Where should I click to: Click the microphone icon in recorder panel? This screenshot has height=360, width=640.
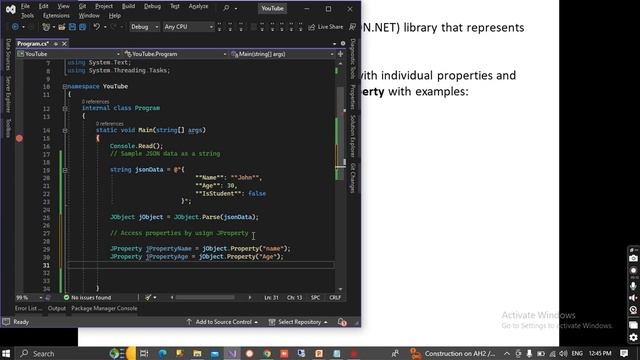click(633, 286)
